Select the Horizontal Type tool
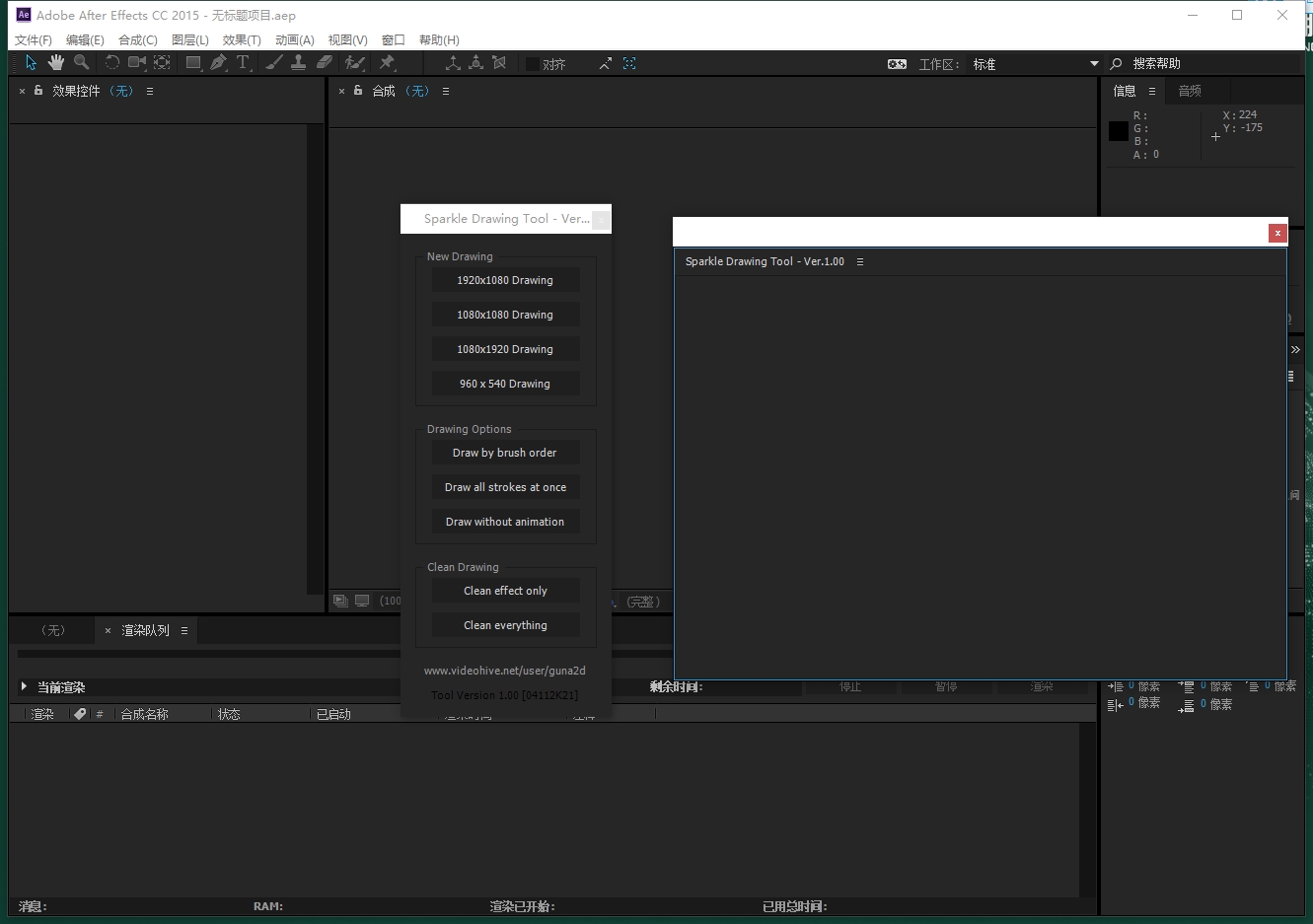1313x924 pixels. point(243,63)
